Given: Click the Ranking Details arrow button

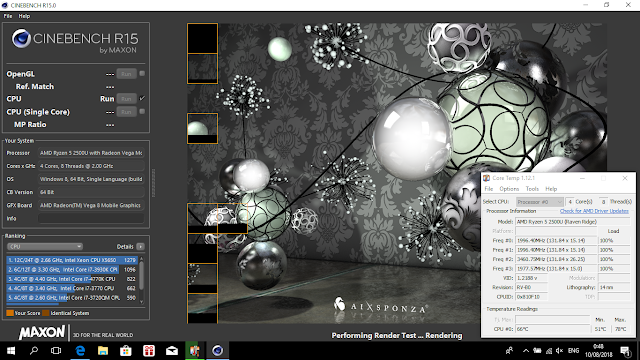Looking at the screenshot, I should 140,247.
